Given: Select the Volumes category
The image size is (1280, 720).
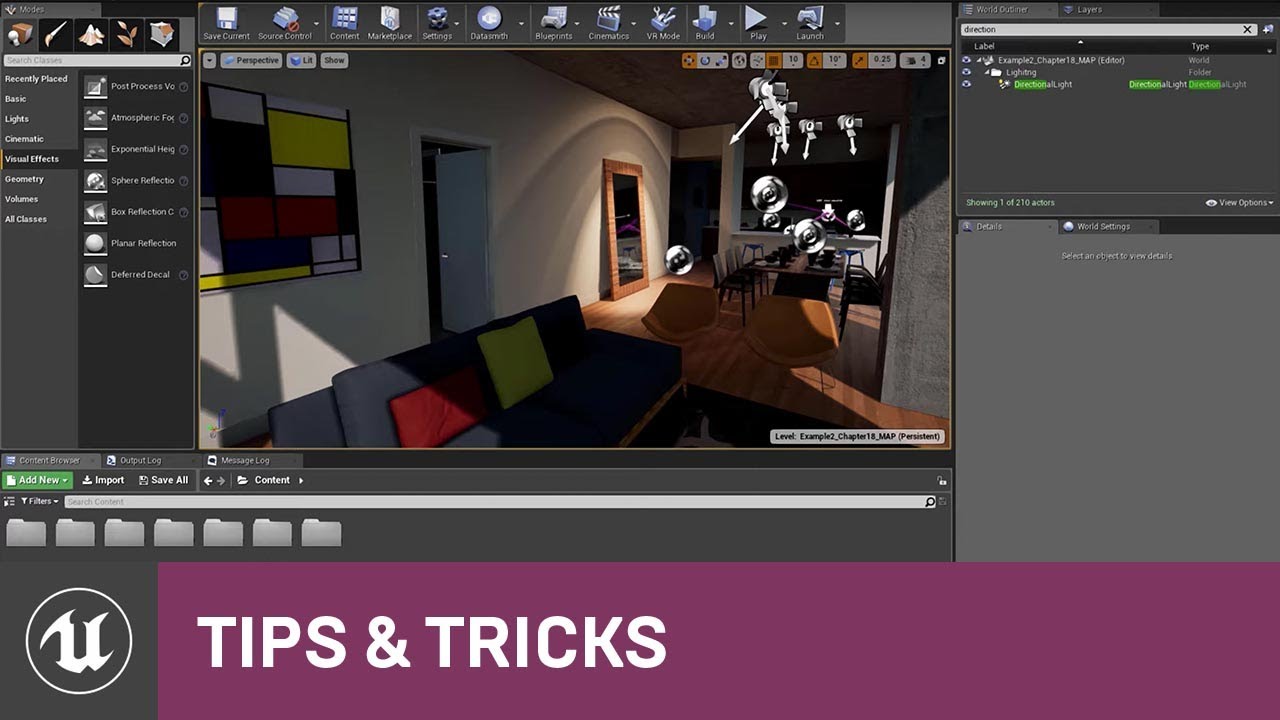Looking at the screenshot, I should click(x=39, y=199).
